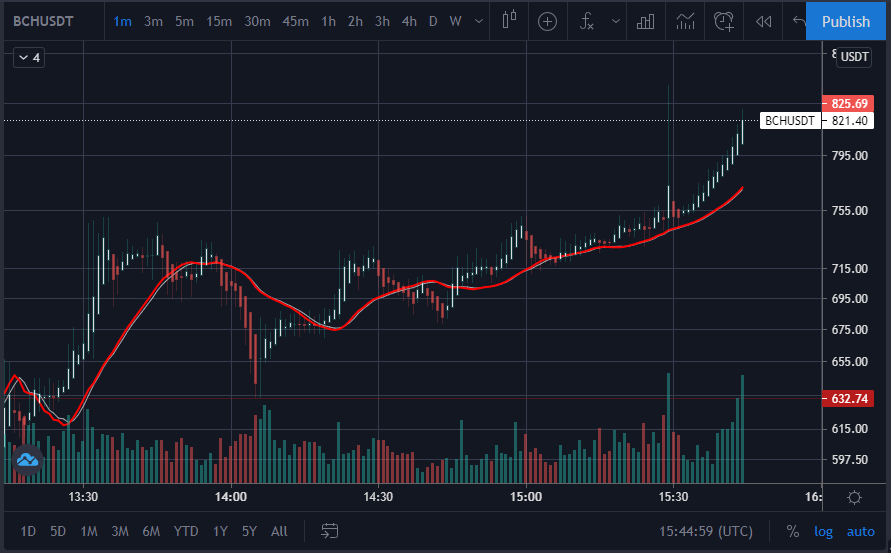Click the TradingView cloud logo icon
The width and height of the screenshot is (891, 553).
click(27, 460)
